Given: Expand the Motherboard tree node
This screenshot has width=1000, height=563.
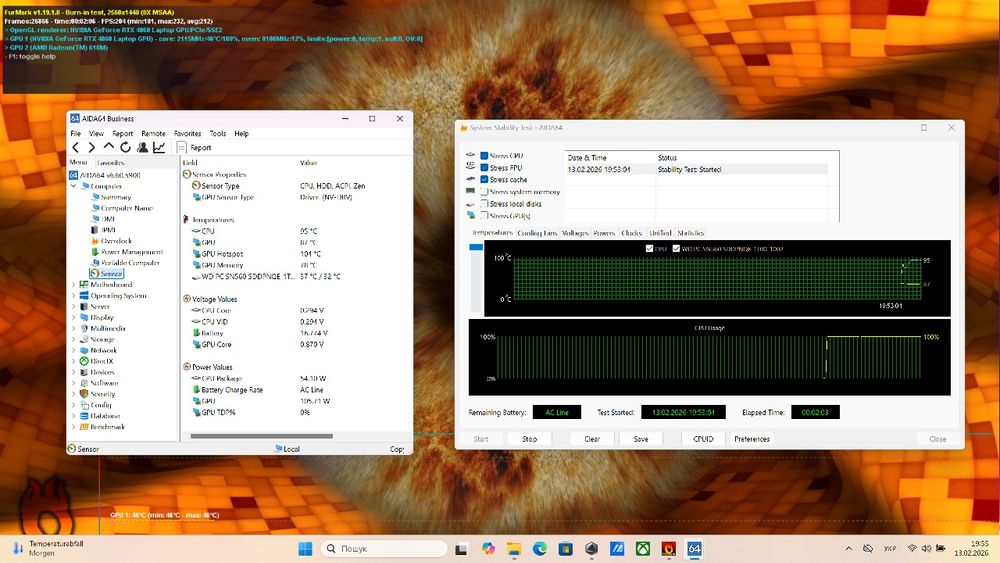Looking at the screenshot, I should 74,284.
